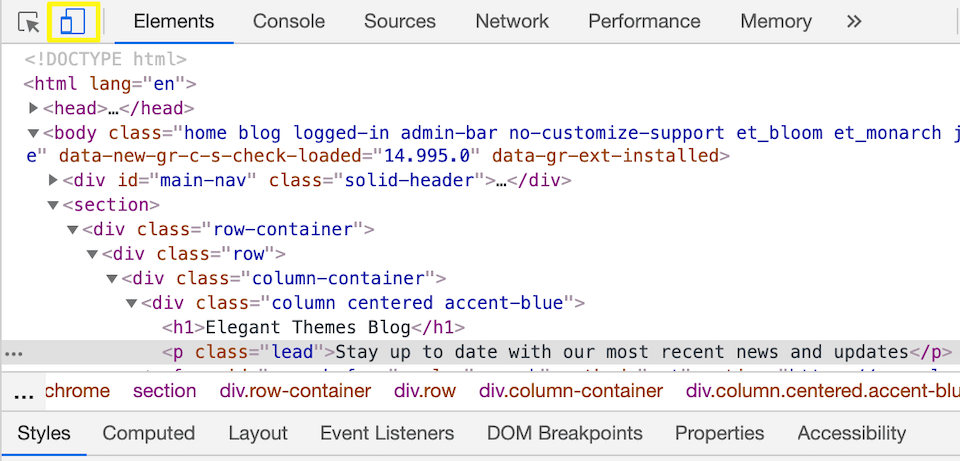960x461 pixels.
Task: Open the Network tab
Action: coord(512,21)
